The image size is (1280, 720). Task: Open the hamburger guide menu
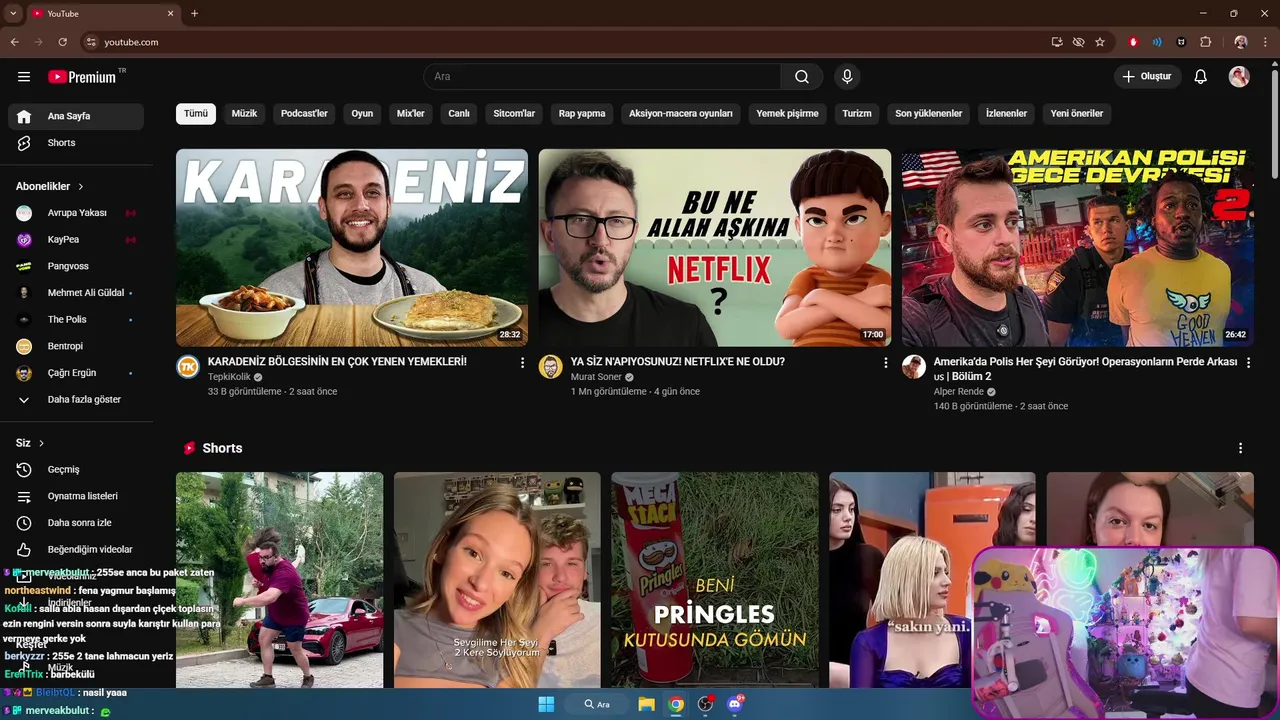(x=24, y=76)
